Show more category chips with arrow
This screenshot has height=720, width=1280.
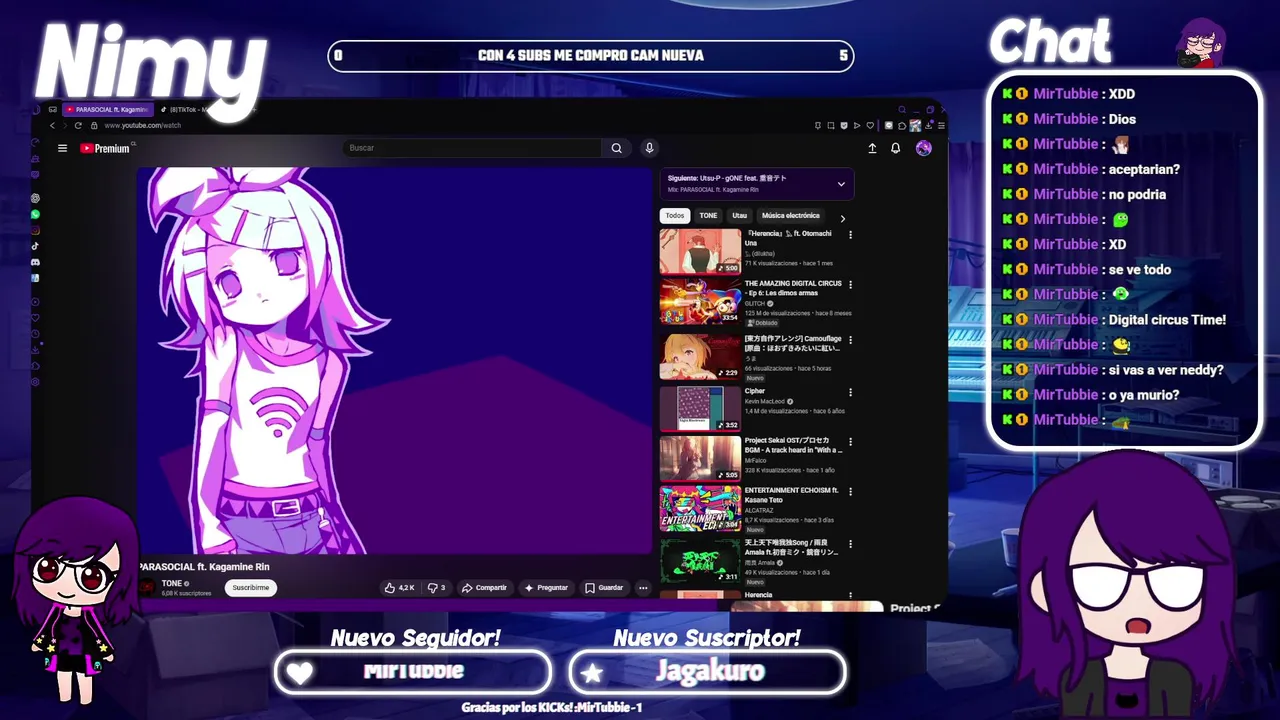click(842, 218)
